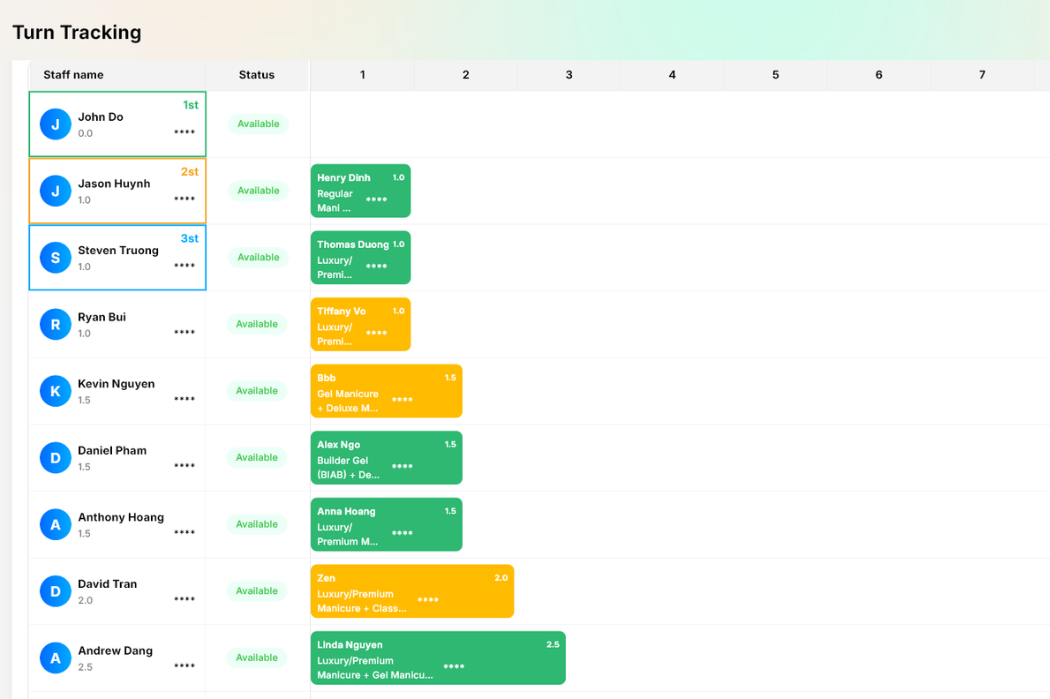This screenshot has height=699, width=1050.
Task: Click Steven Truong's S avatar
Action: click(x=56, y=258)
